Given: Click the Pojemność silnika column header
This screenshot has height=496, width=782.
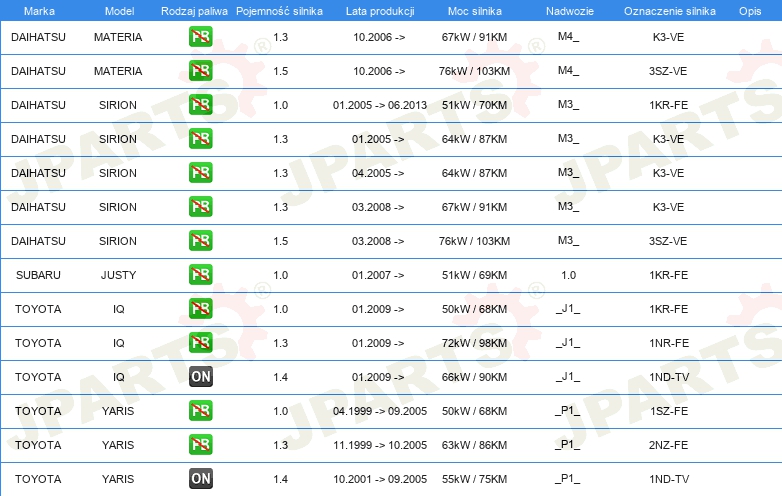Looking at the screenshot, I should click(x=279, y=11).
